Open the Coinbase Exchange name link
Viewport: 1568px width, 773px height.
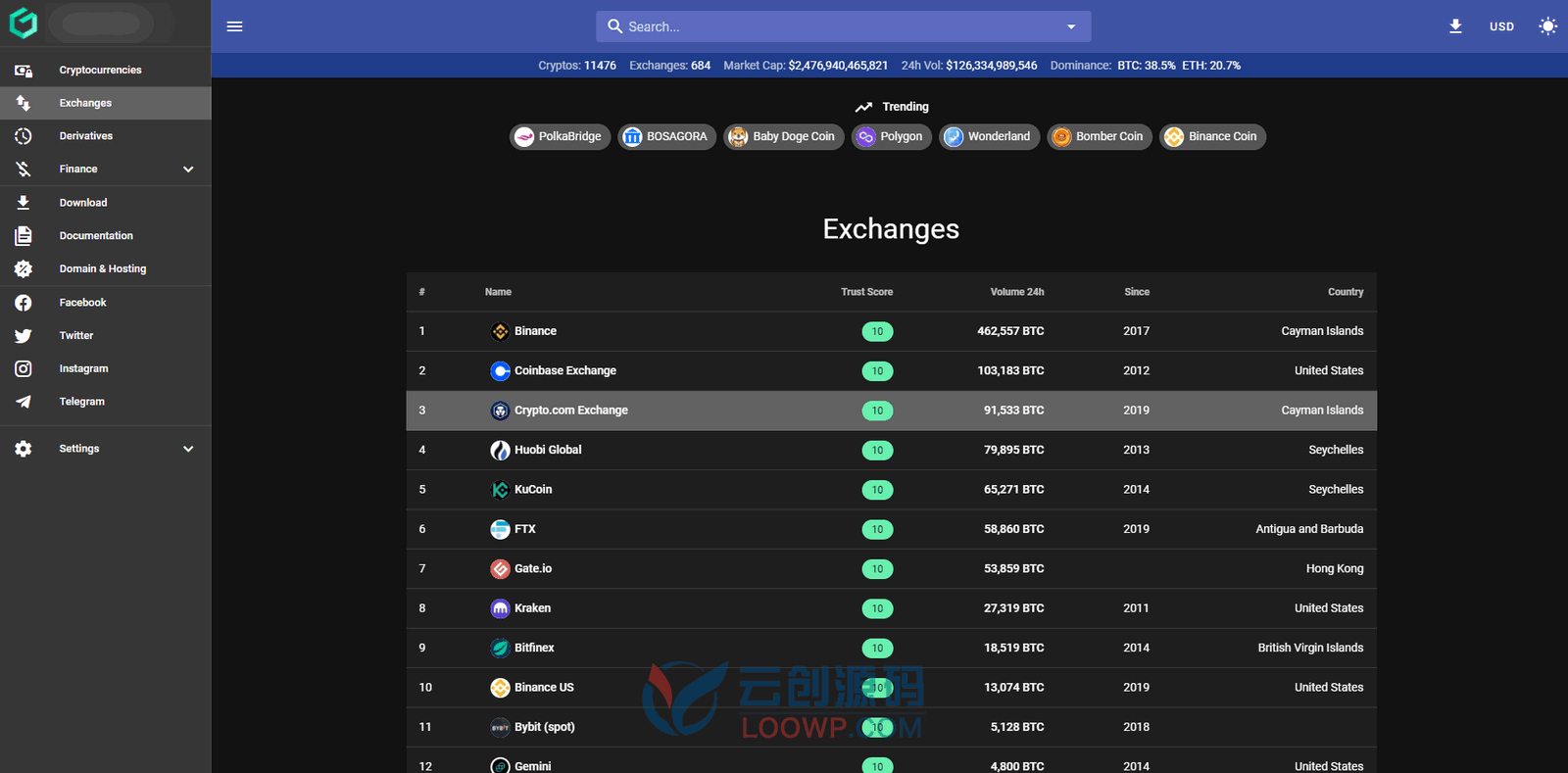(x=565, y=370)
